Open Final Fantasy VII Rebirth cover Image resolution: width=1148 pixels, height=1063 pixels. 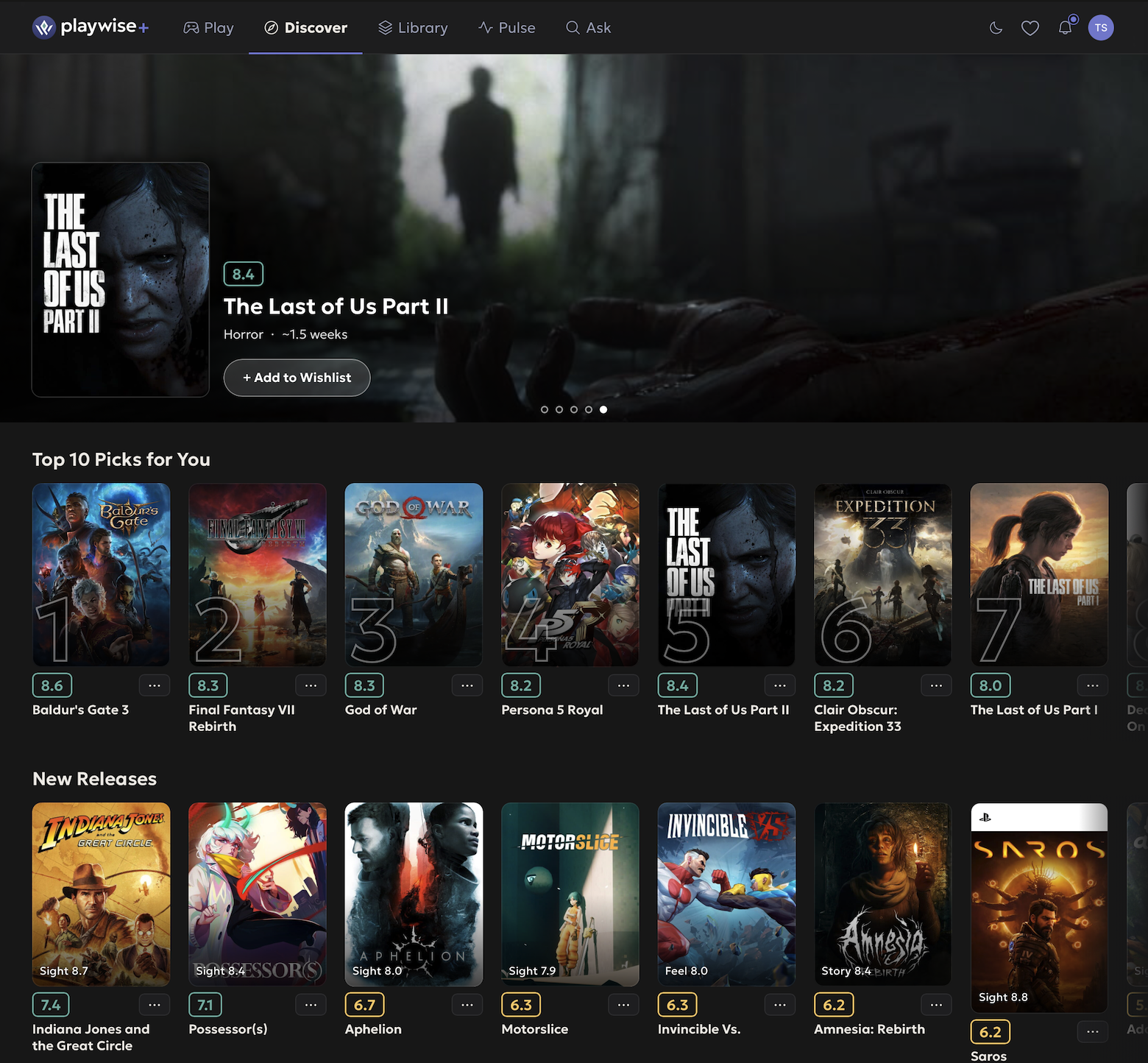coord(258,575)
